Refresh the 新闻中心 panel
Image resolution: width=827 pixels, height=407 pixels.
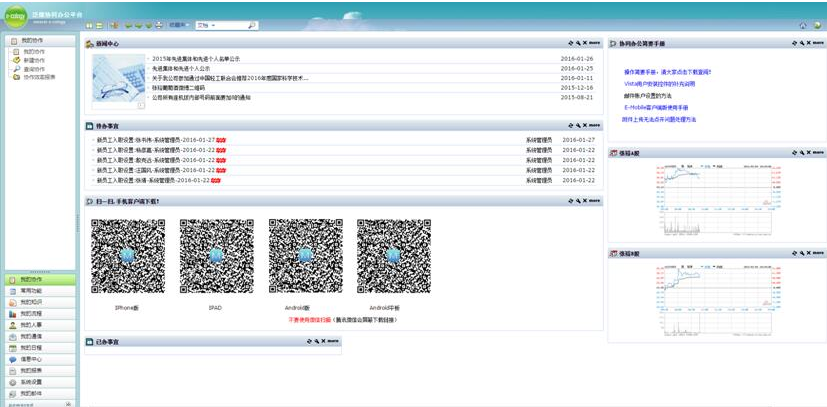click(571, 43)
